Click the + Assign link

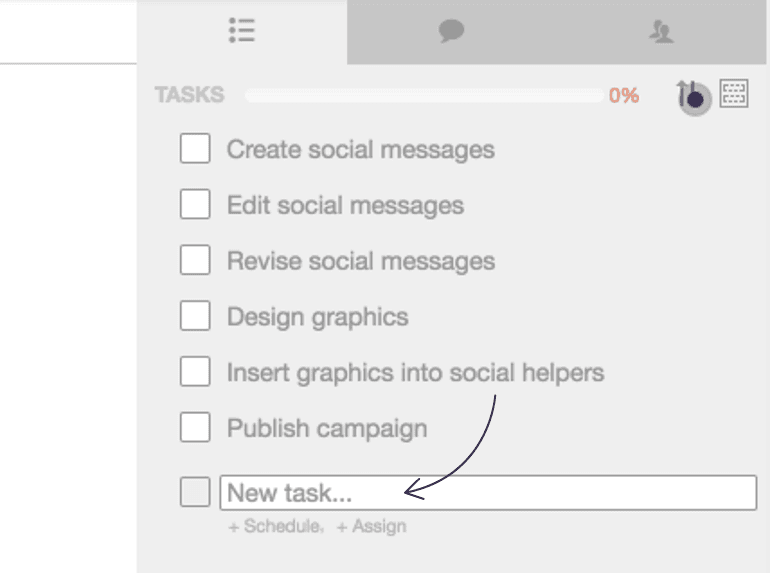click(x=371, y=526)
